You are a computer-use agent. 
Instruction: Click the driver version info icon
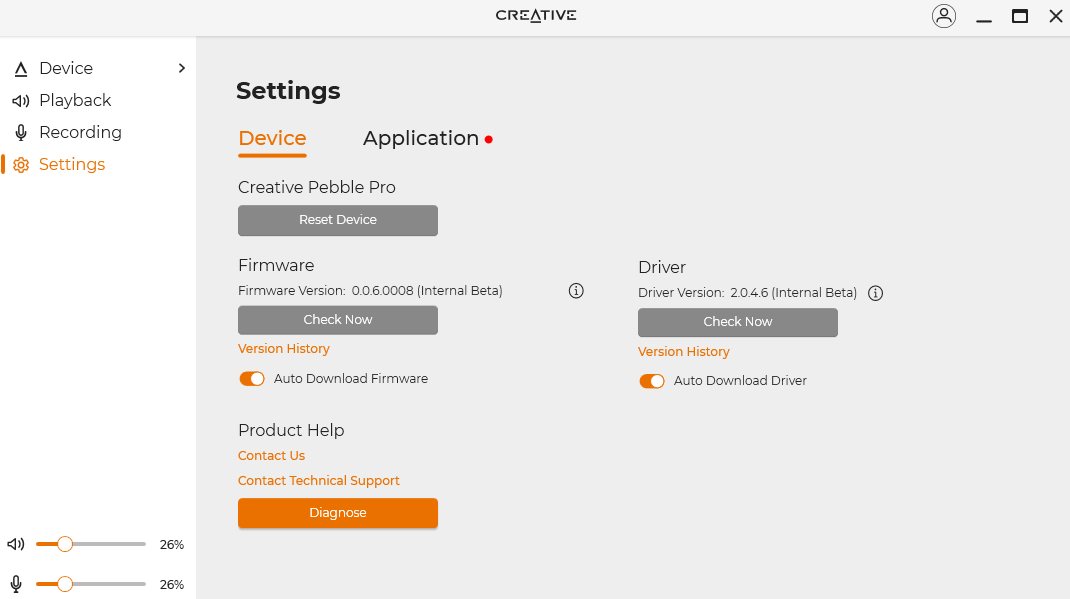pyautogui.click(x=876, y=293)
